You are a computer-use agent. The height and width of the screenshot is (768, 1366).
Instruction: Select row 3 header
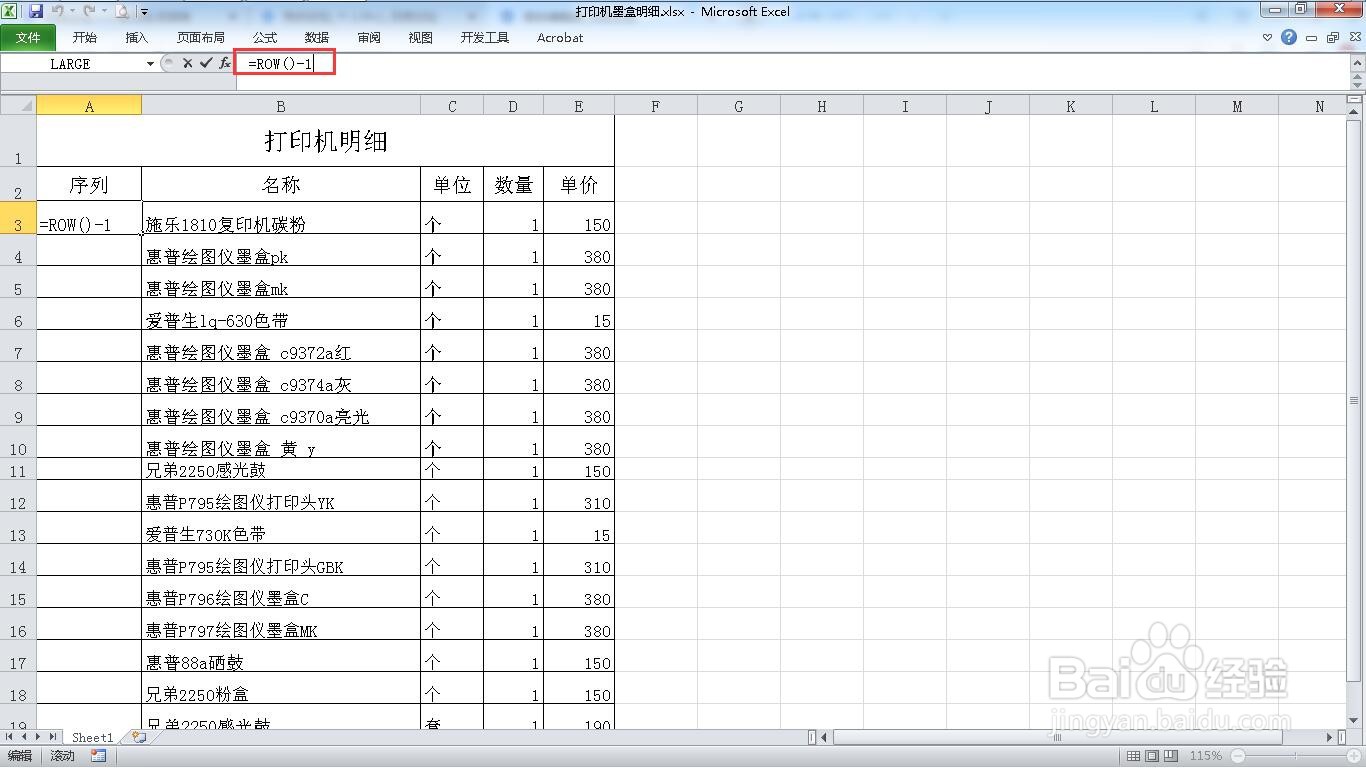pos(18,218)
